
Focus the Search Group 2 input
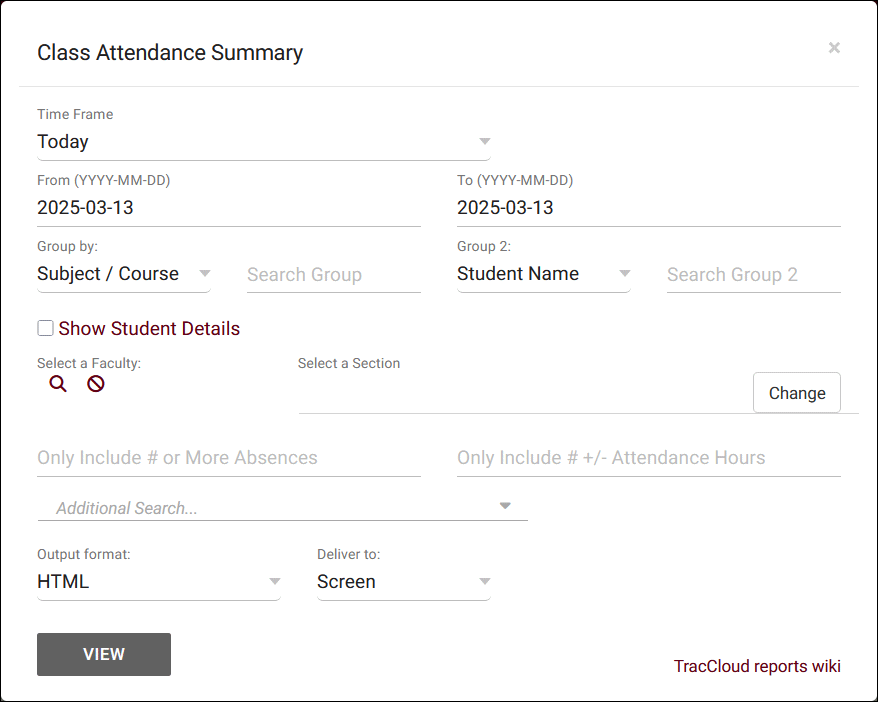(753, 275)
